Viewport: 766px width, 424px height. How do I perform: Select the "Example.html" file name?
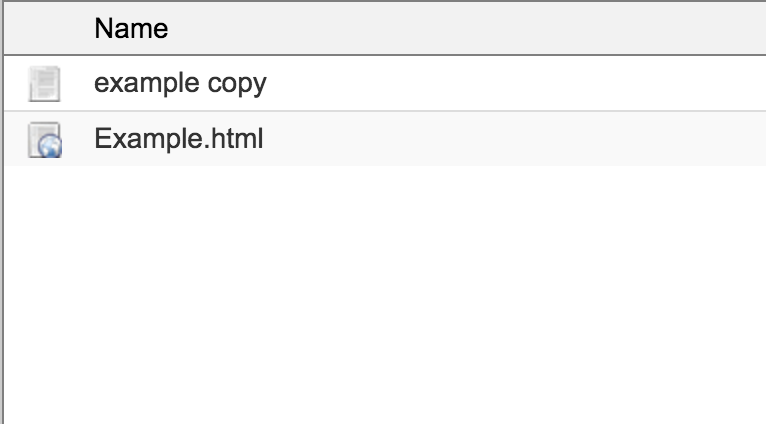[179, 138]
